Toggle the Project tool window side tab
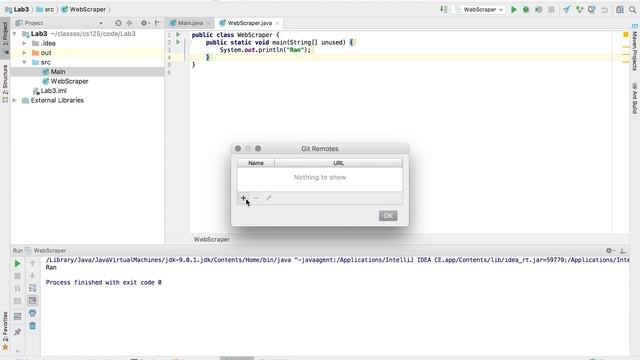This screenshot has height=360, width=640. point(5,37)
